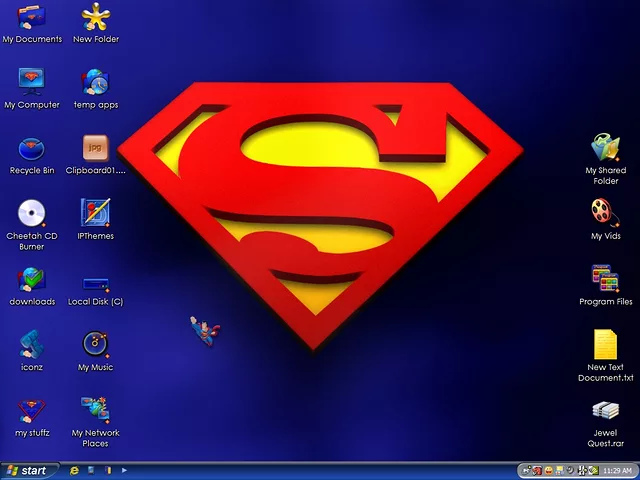This screenshot has width=640, height=480.
Task: Click the 'My Network Places' label
Action: click(96, 438)
